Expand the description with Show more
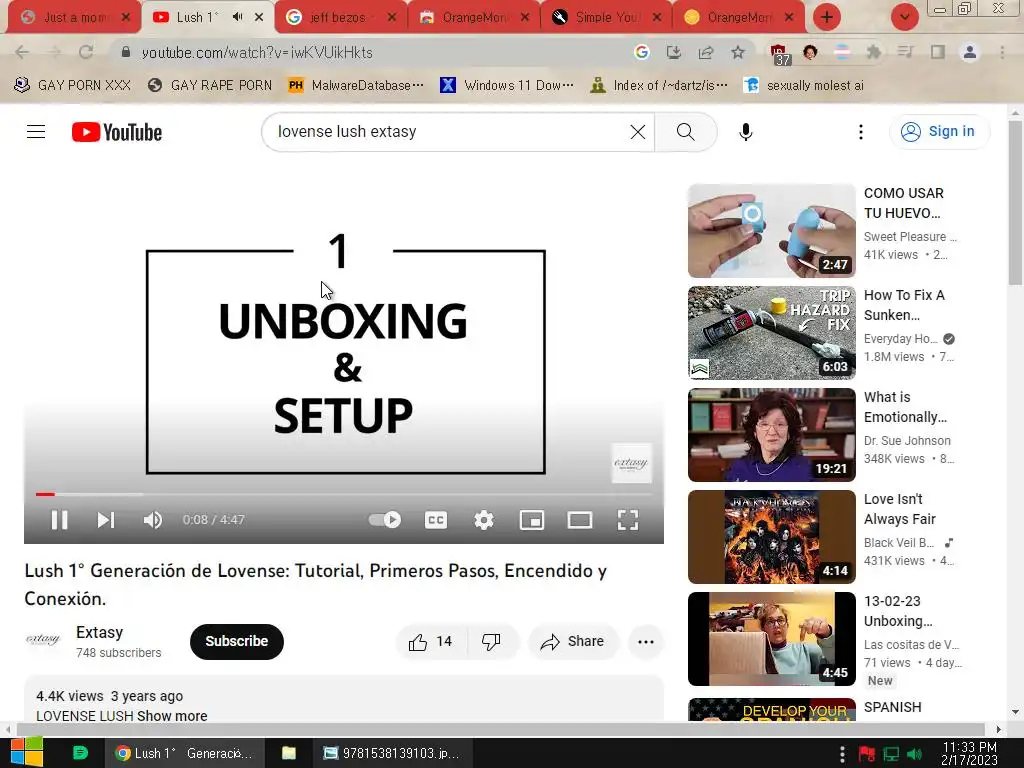 pyautogui.click(x=172, y=716)
